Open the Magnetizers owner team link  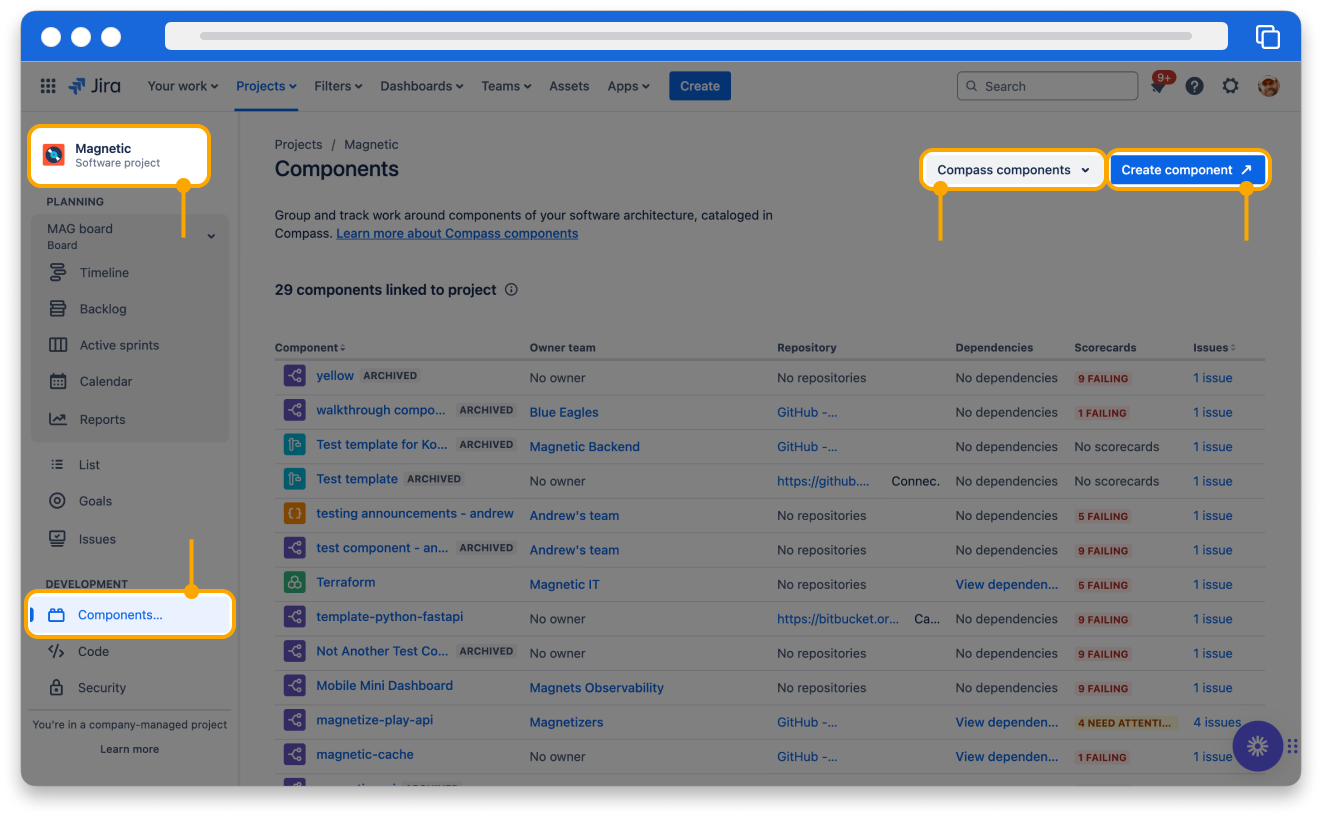tap(567, 722)
